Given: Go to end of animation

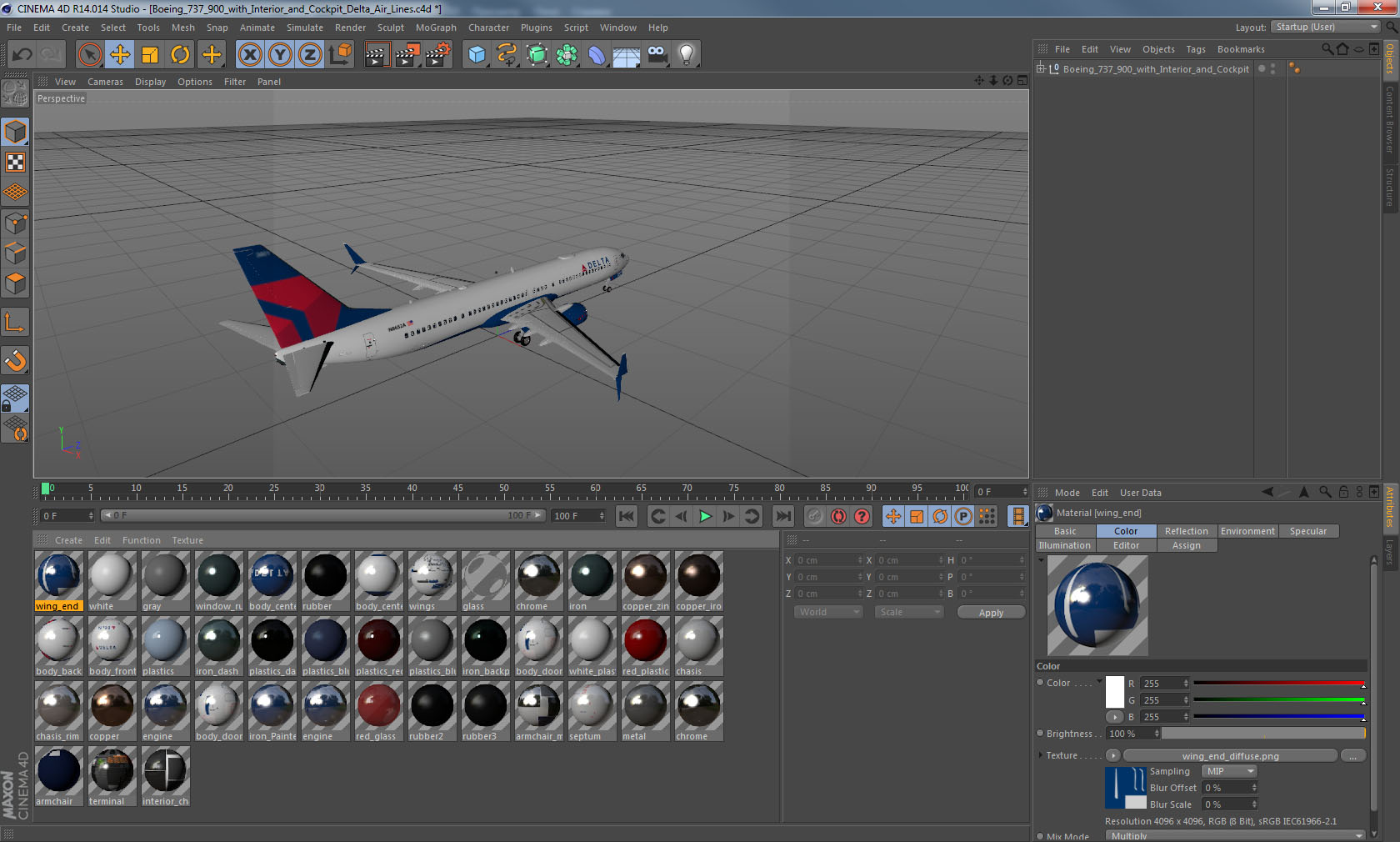Looking at the screenshot, I should coord(783,516).
